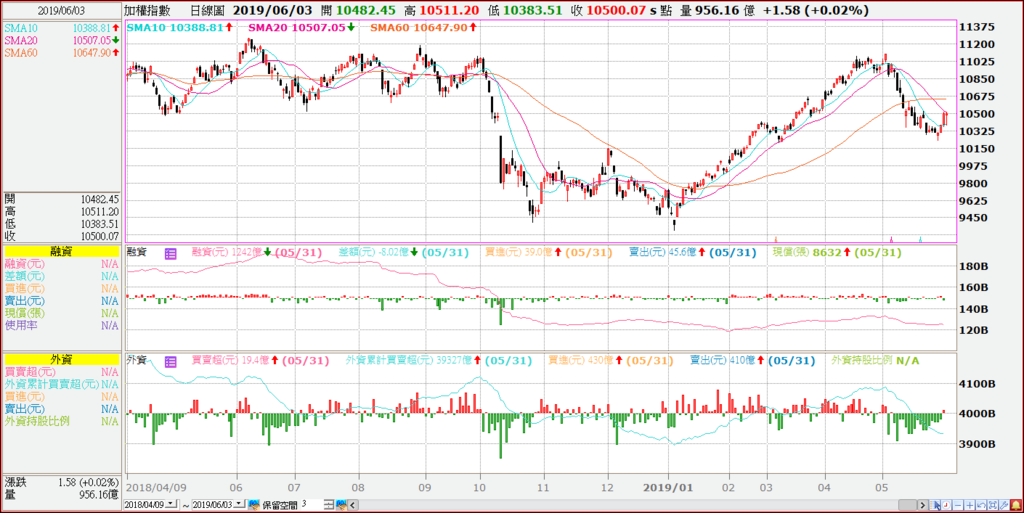Click 買賣超(元) row in sidebar
The image size is (1024, 513).
click(x=61, y=371)
